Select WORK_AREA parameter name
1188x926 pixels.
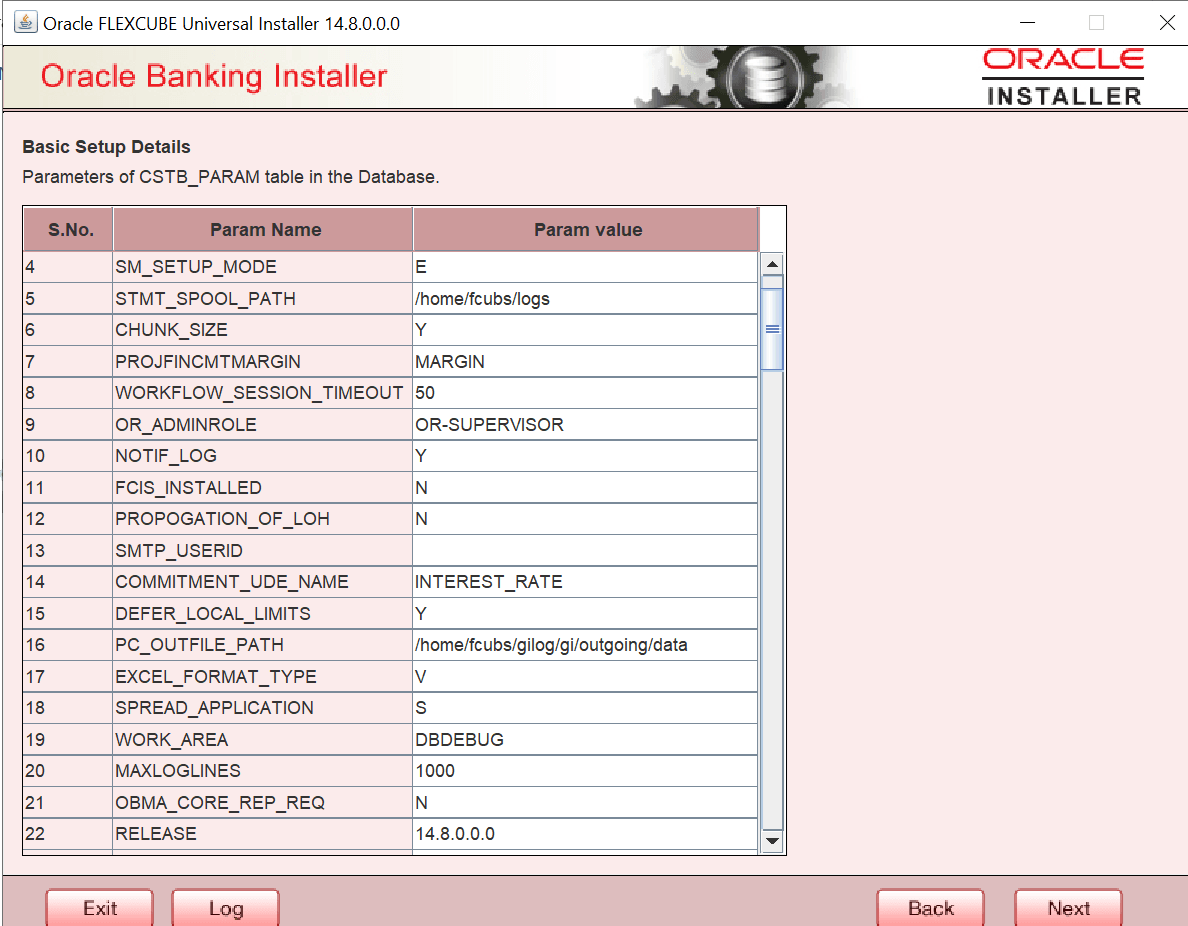[263, 739]
